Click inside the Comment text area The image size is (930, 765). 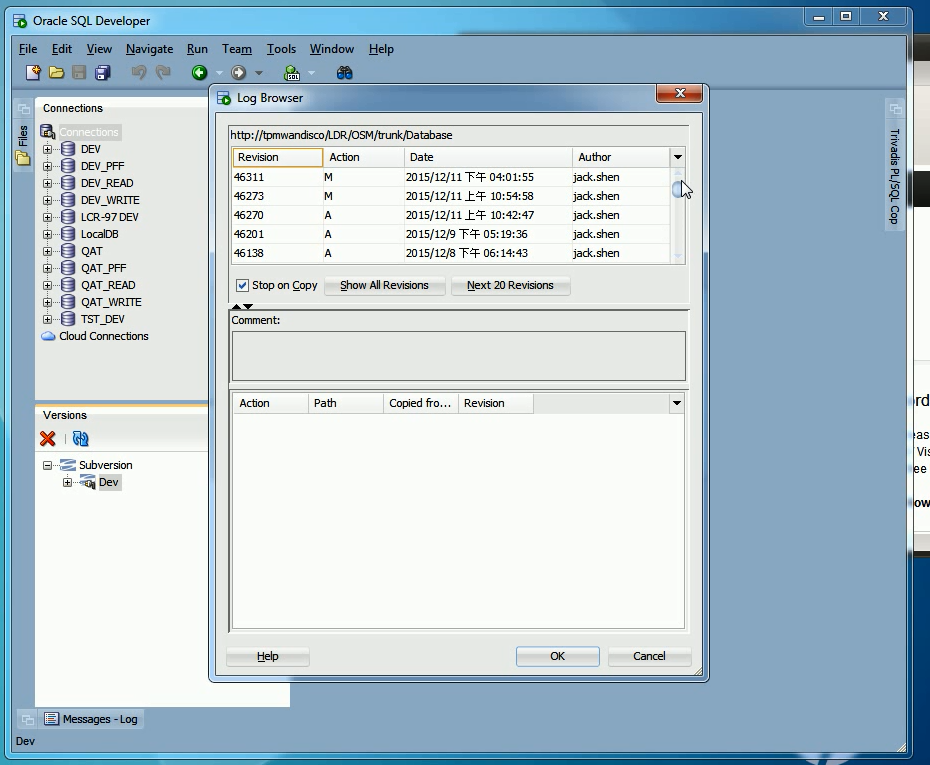(458, 356)
